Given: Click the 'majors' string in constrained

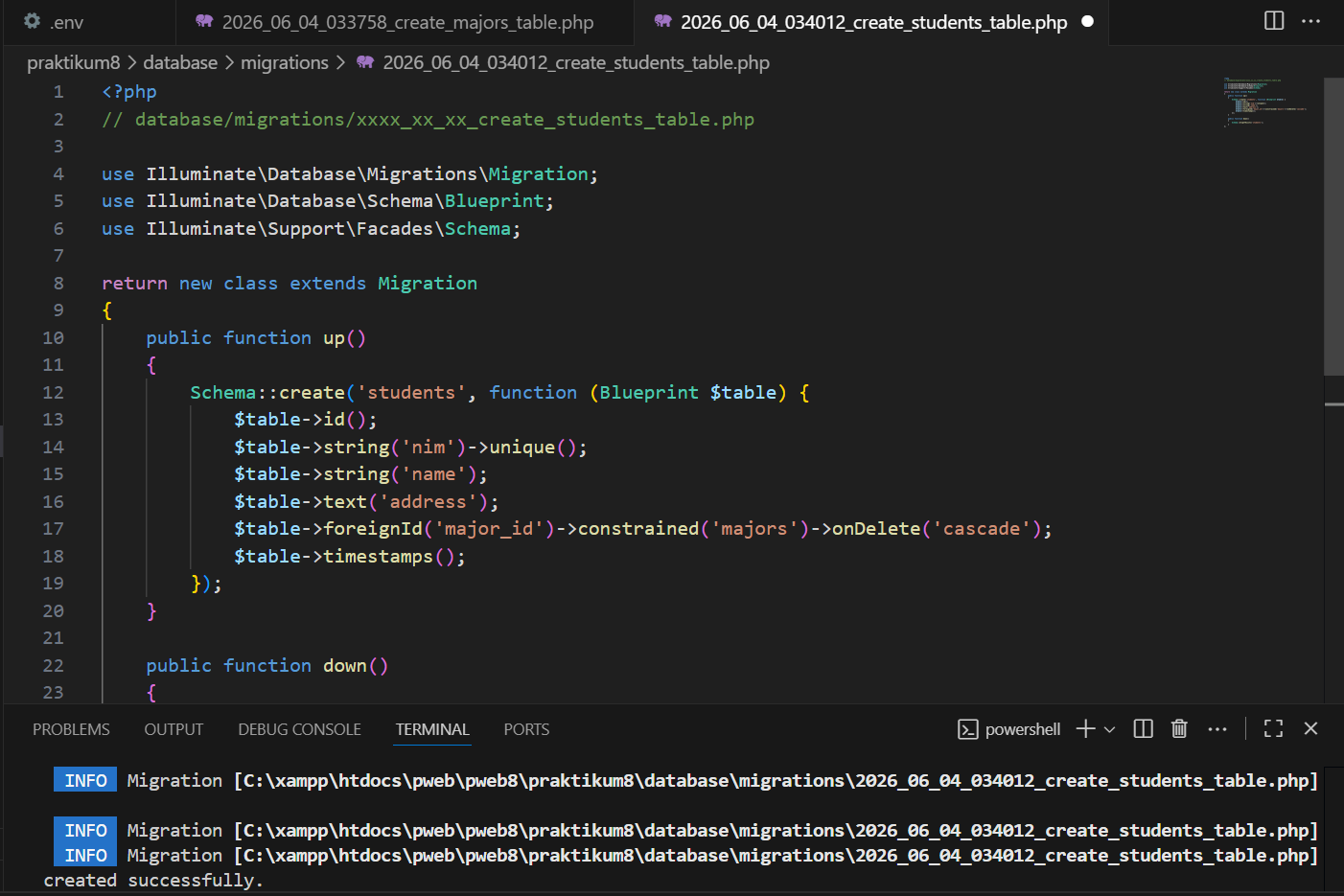Looking at the screenshot, I should click(x=753, y=529).
